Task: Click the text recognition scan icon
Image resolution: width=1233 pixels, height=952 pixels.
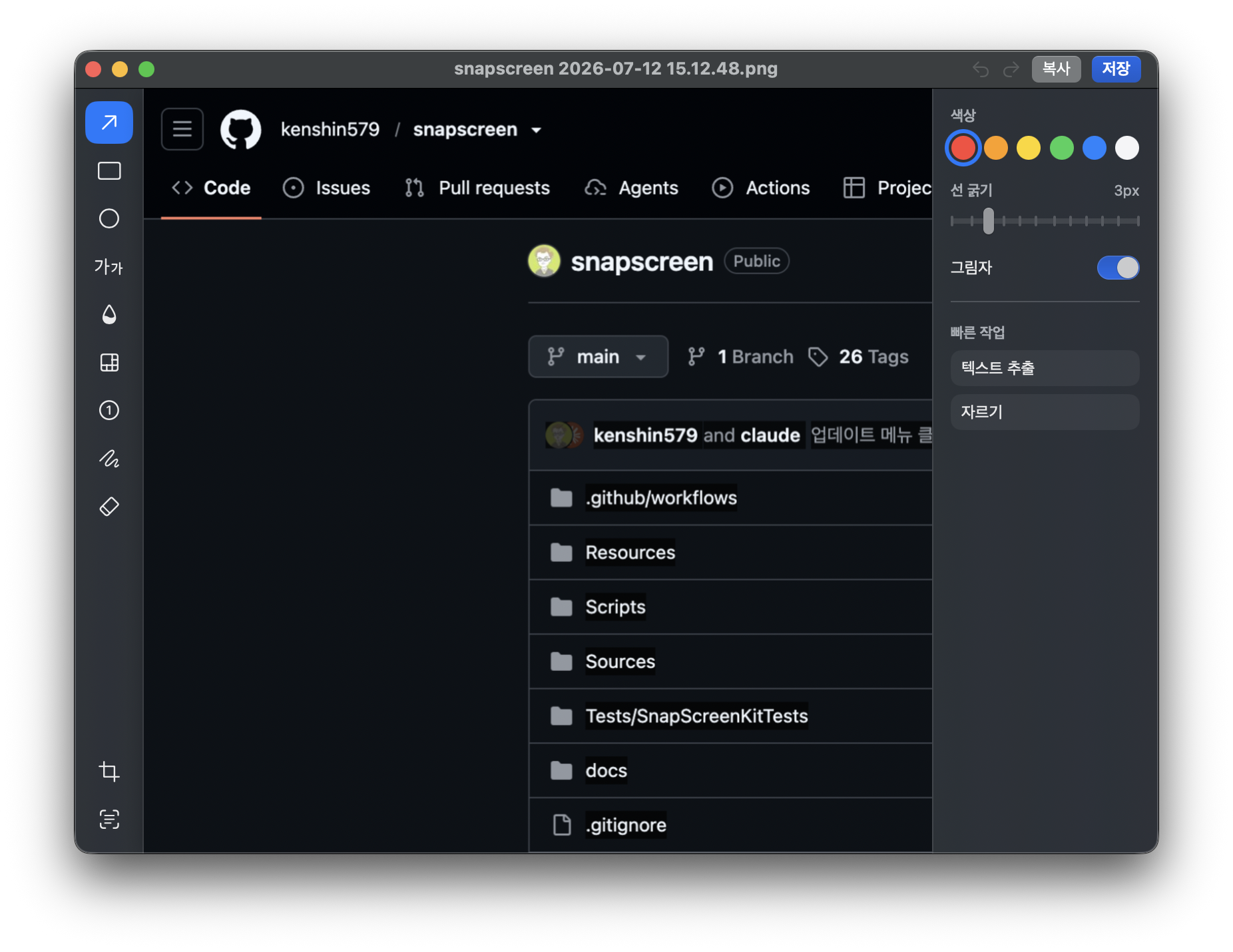Action: (109, 819)
